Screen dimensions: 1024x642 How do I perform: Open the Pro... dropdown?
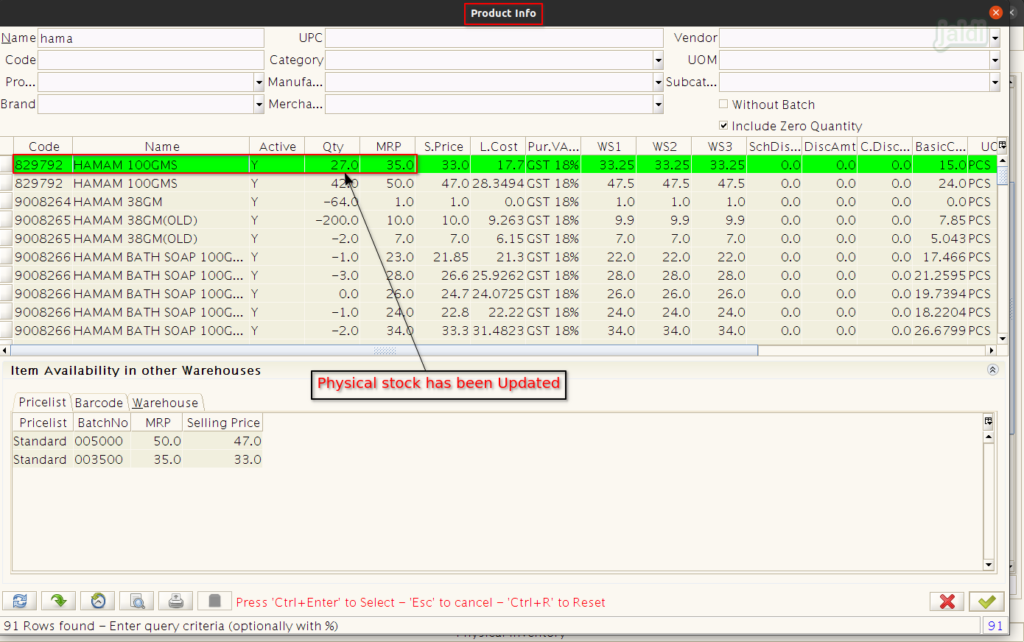click(259, 82)
